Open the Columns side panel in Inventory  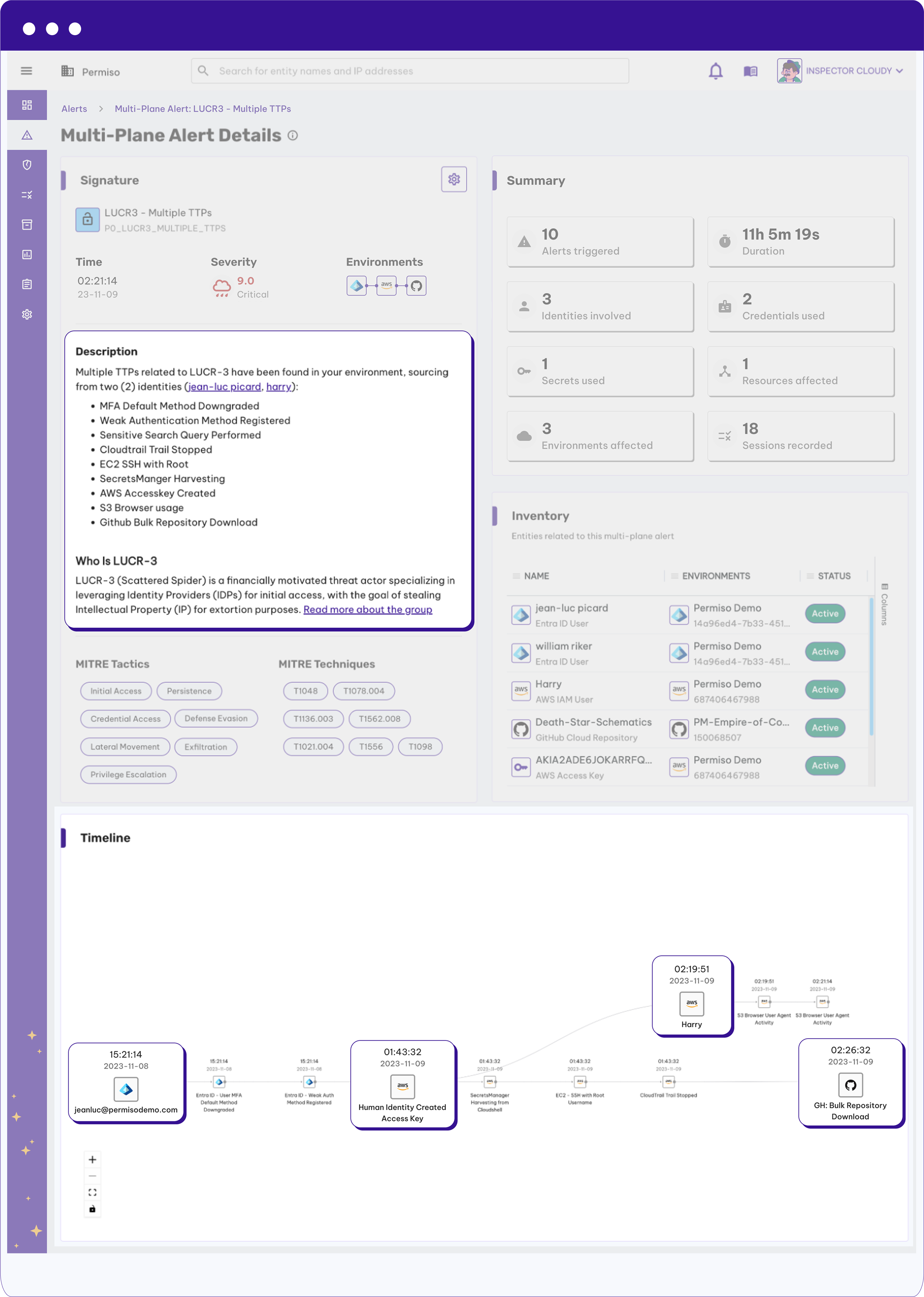[884, 605]
